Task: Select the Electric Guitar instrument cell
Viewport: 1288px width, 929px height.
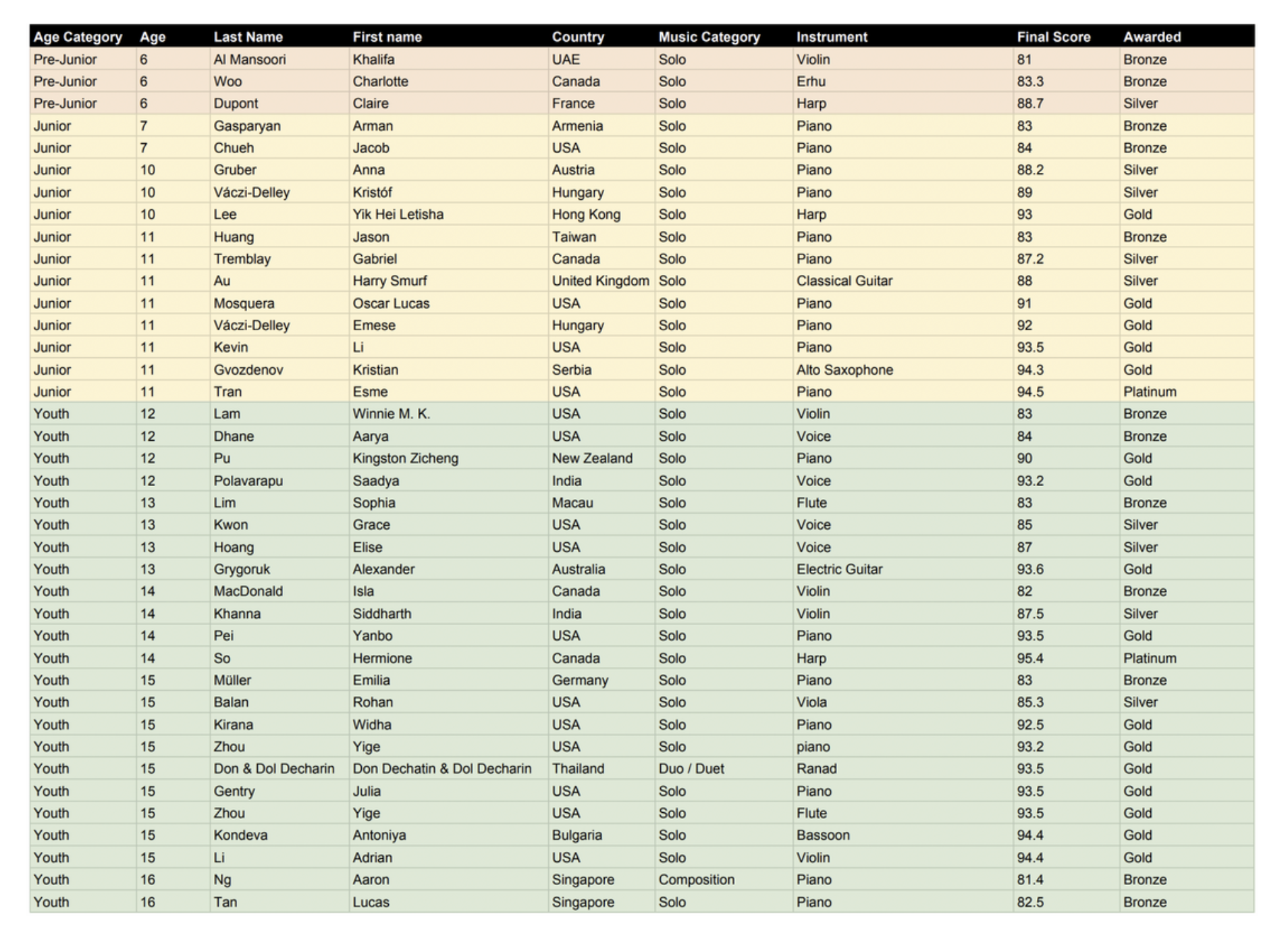Action: [x=839, y=569]
